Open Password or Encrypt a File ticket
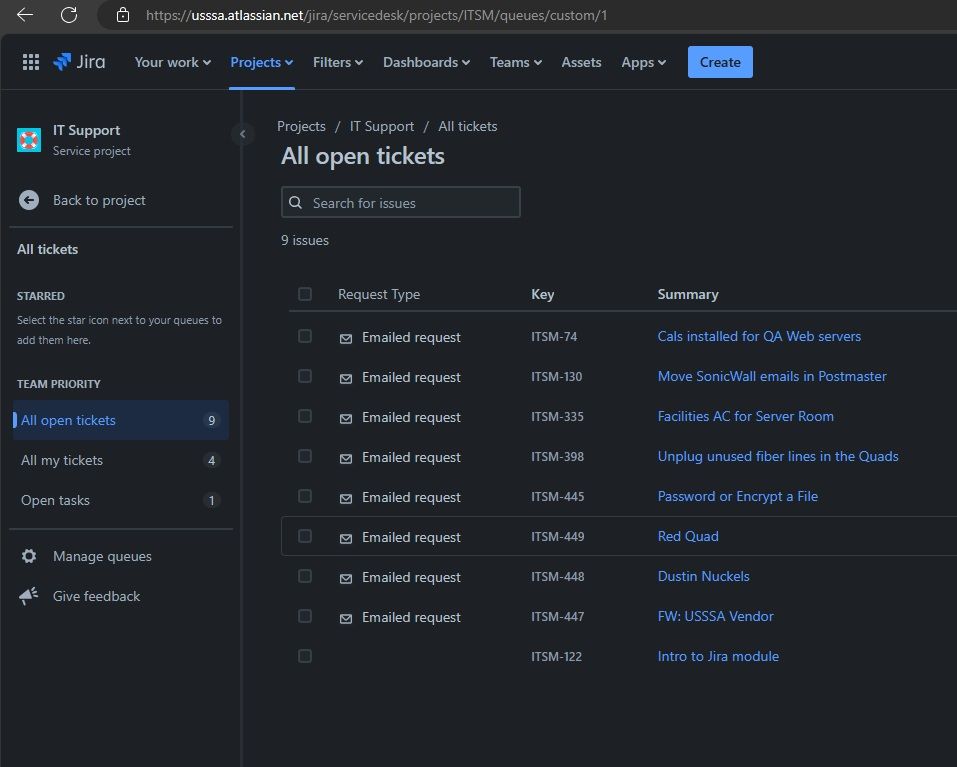 pyautogui.click(x=737, y=496)
